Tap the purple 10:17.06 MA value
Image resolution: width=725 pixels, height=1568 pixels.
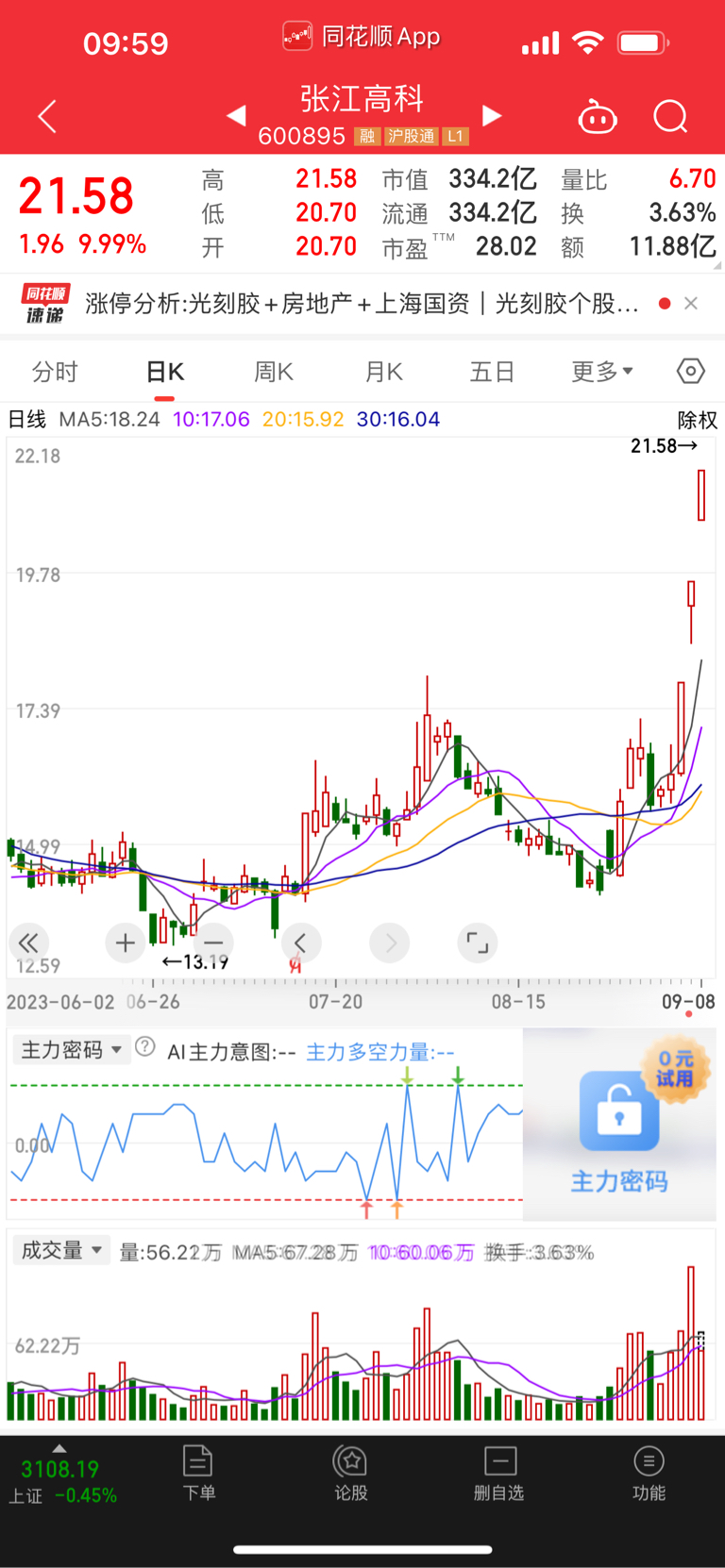(211, 420)
